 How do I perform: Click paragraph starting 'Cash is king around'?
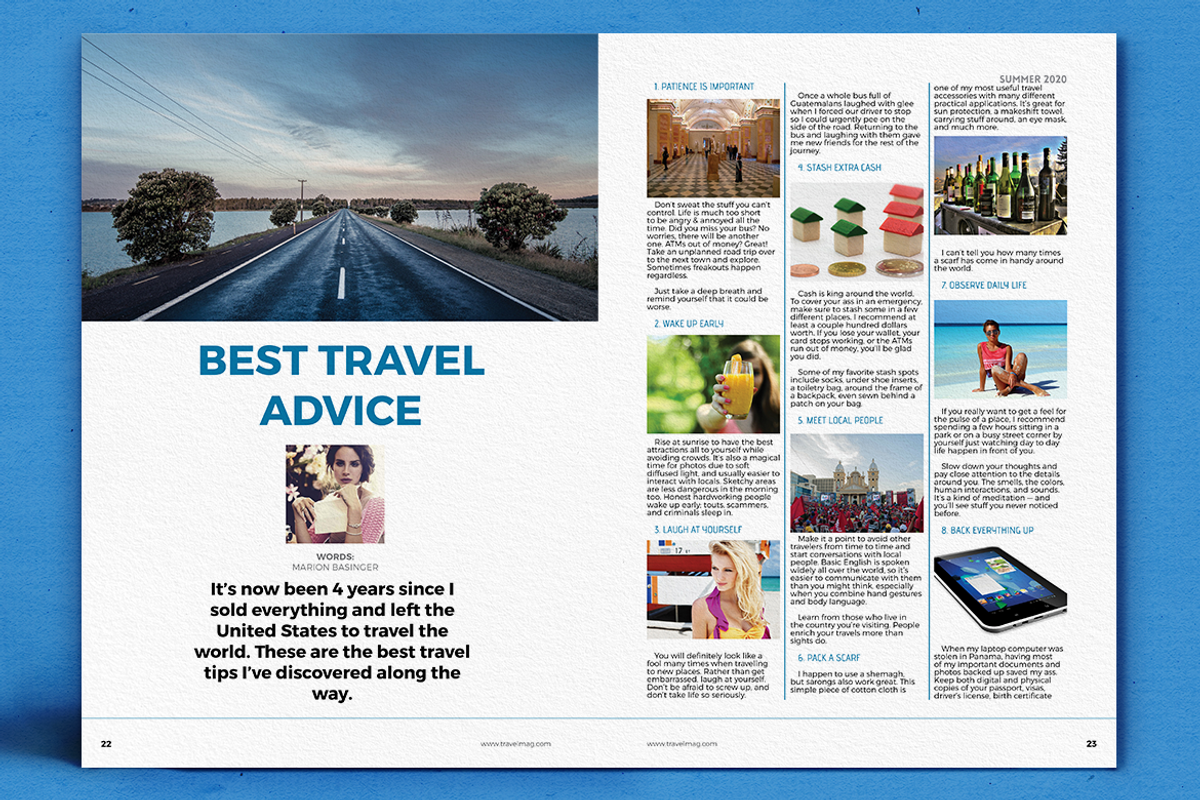pos(857,325)
